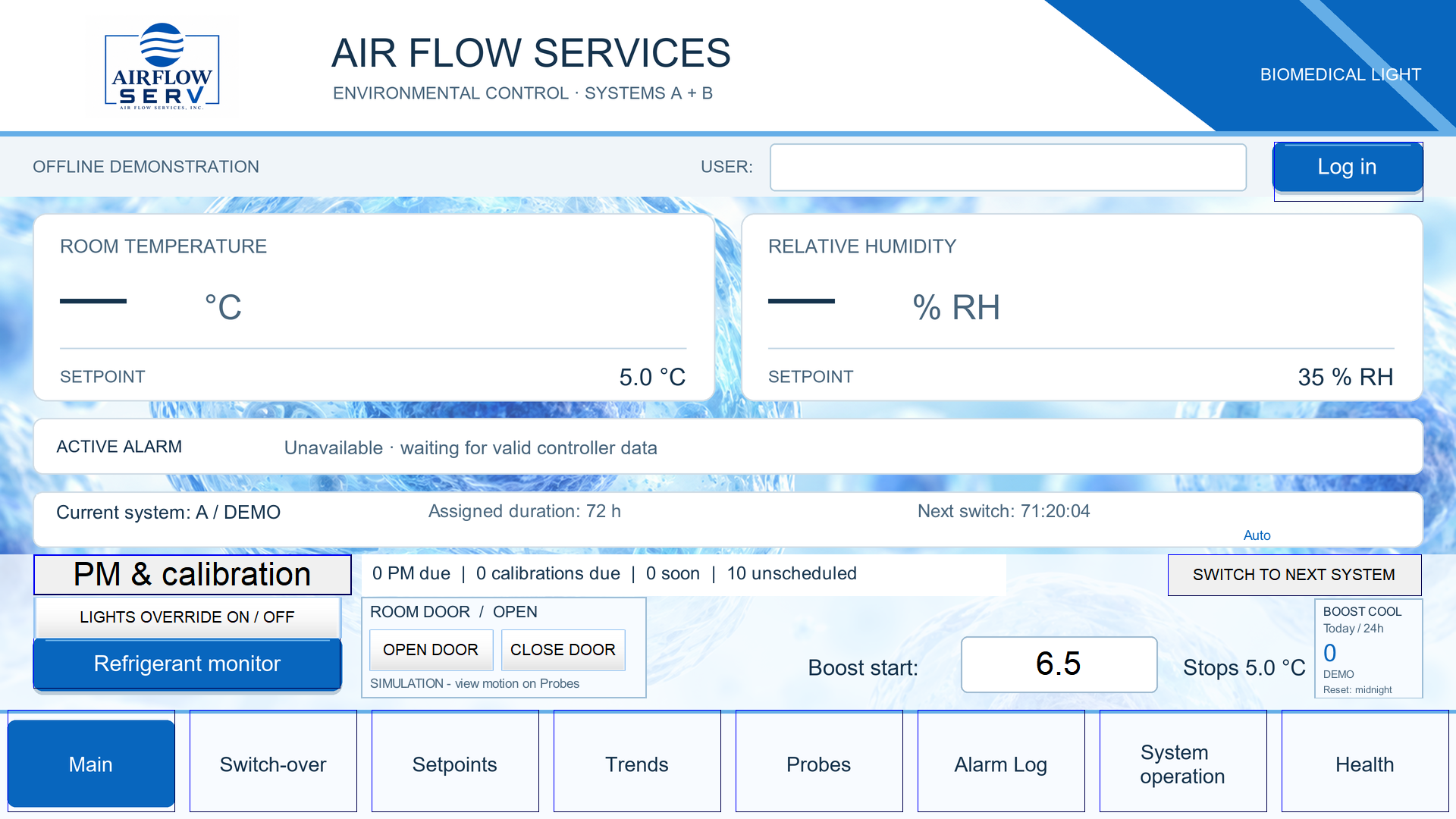Image resolution: width=1456 pixels, height=819 pixels.
Task: Click the OFFLINE DEMONSTRATION label
Action: click(146, 167)
